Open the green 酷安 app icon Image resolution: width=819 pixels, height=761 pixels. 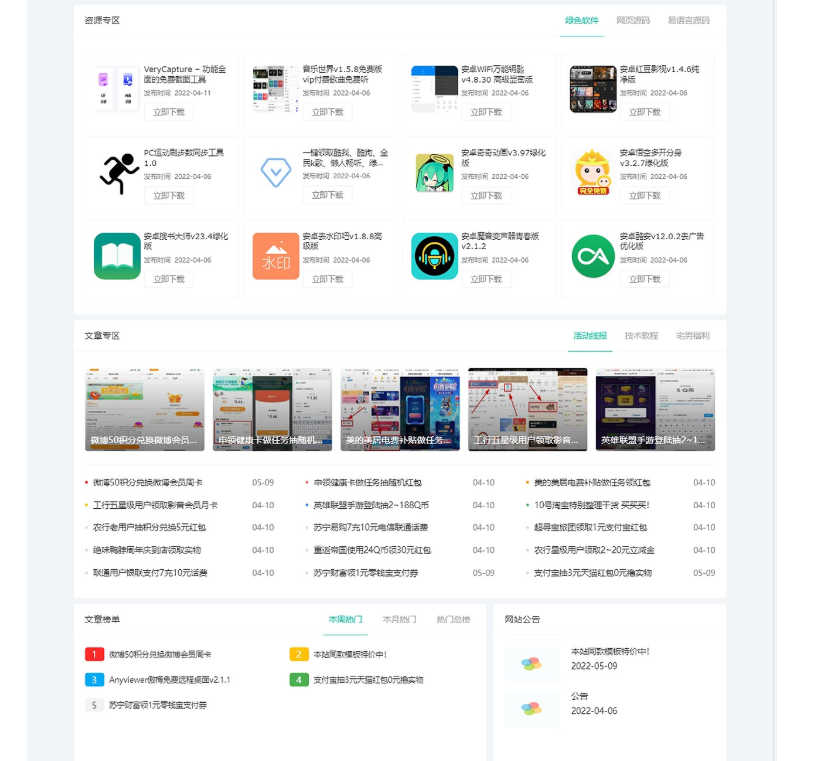click(593, 256)
